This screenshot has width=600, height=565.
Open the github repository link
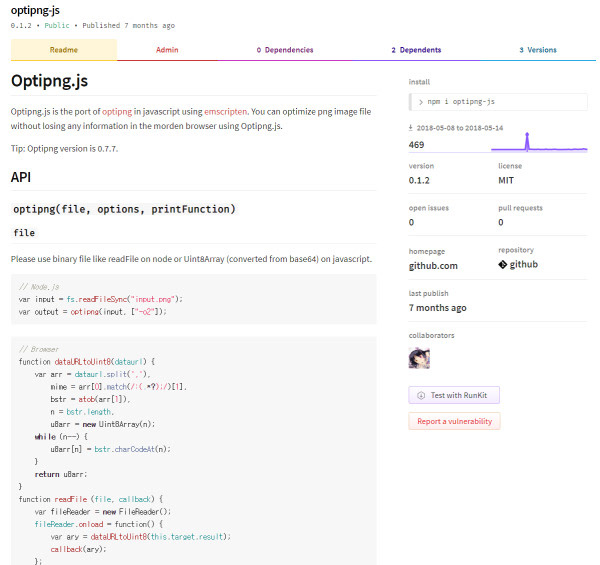[523, 264]
